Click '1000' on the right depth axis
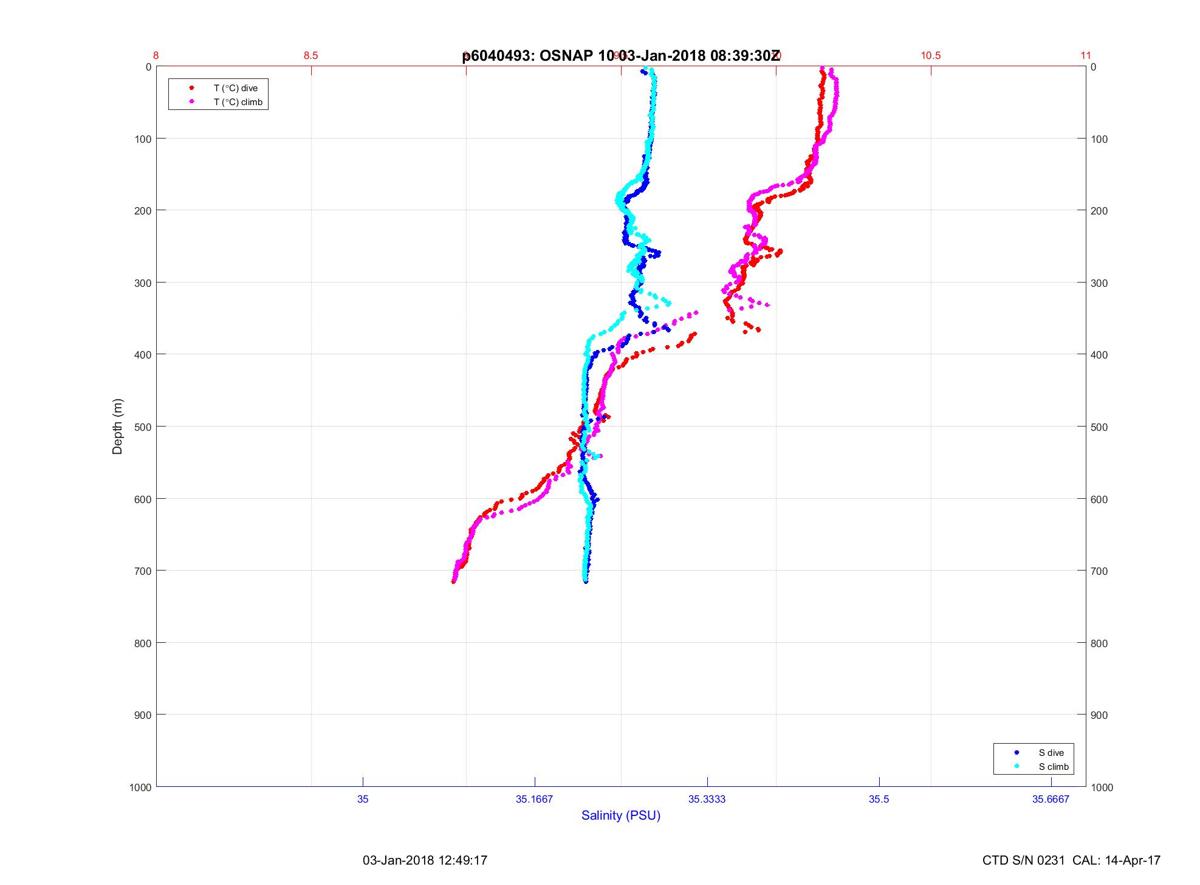1200x885 pixels. coord(1104,787)
